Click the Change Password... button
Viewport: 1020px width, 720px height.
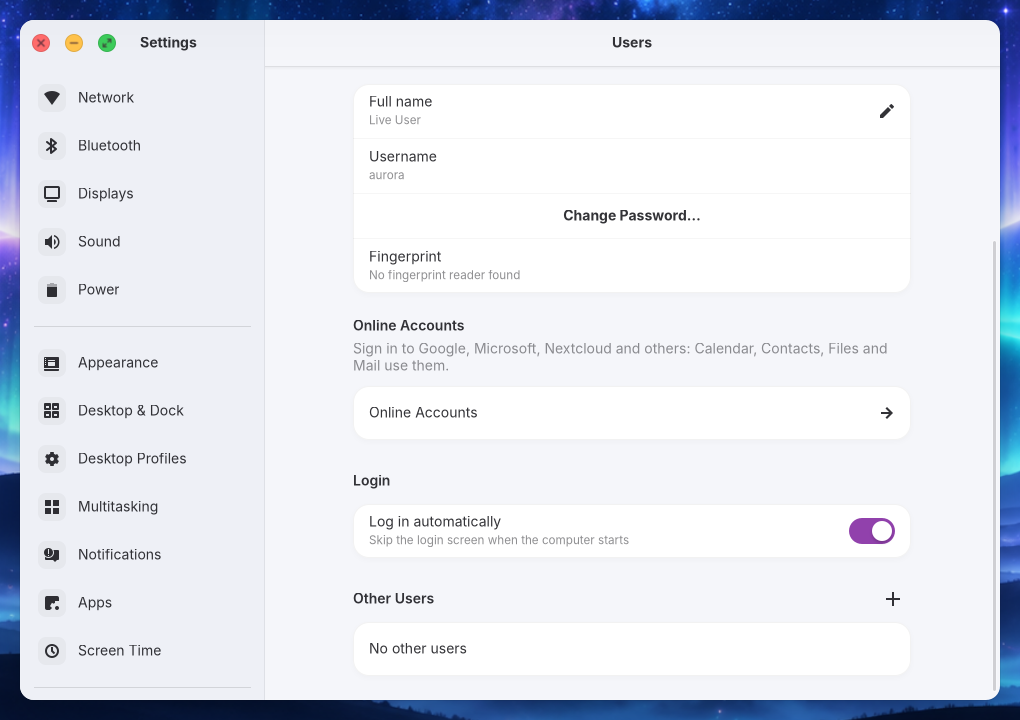[632, 216]
